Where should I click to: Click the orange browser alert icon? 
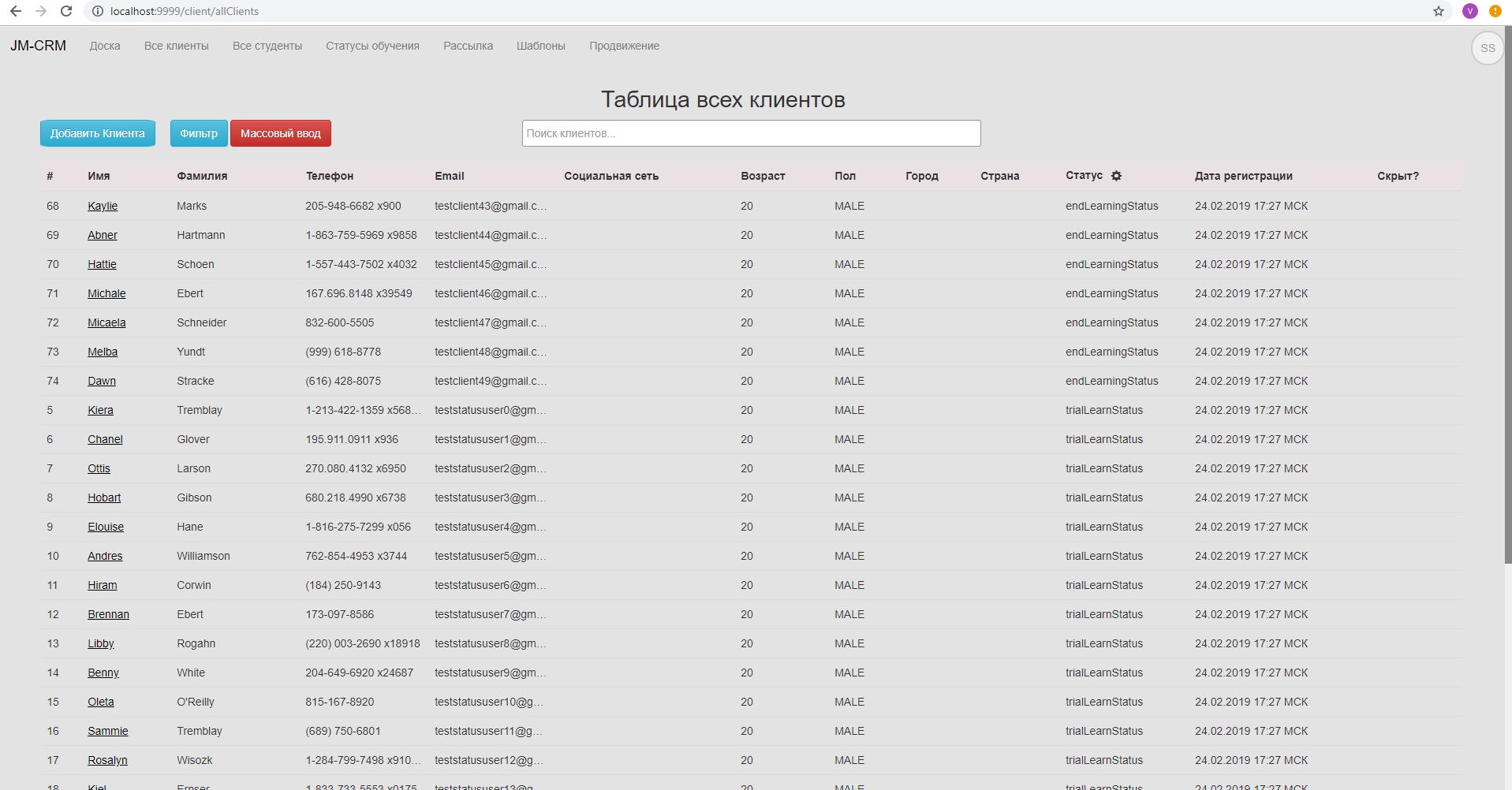click(x=1495, y=11)
